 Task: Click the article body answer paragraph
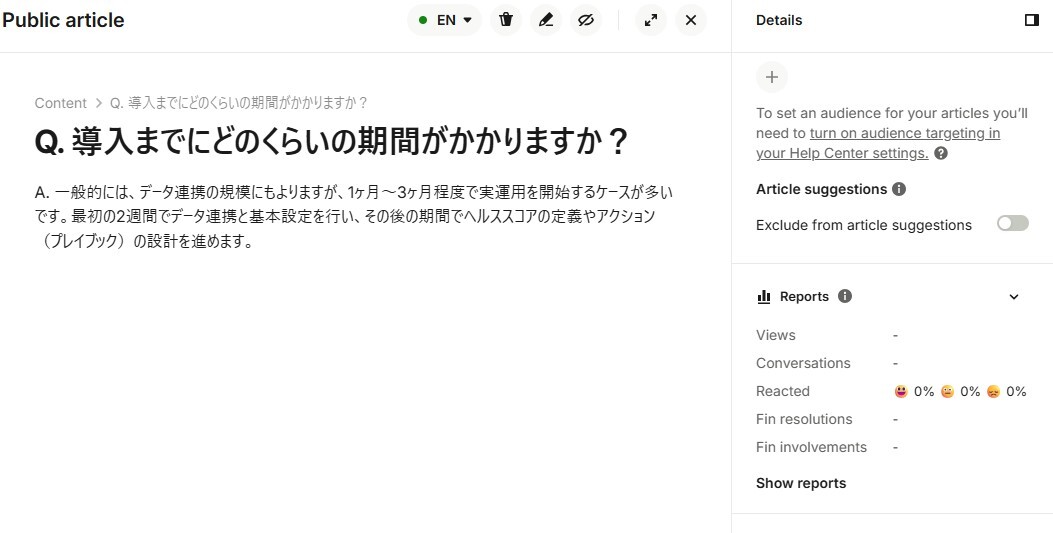click(x=354, y=217)
